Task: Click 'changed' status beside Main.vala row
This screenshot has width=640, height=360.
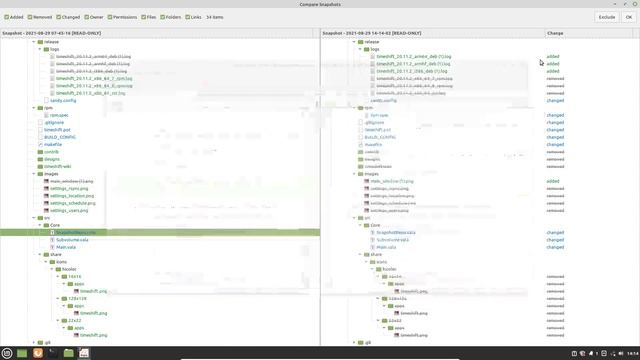Action: click(x=555, y=247)
